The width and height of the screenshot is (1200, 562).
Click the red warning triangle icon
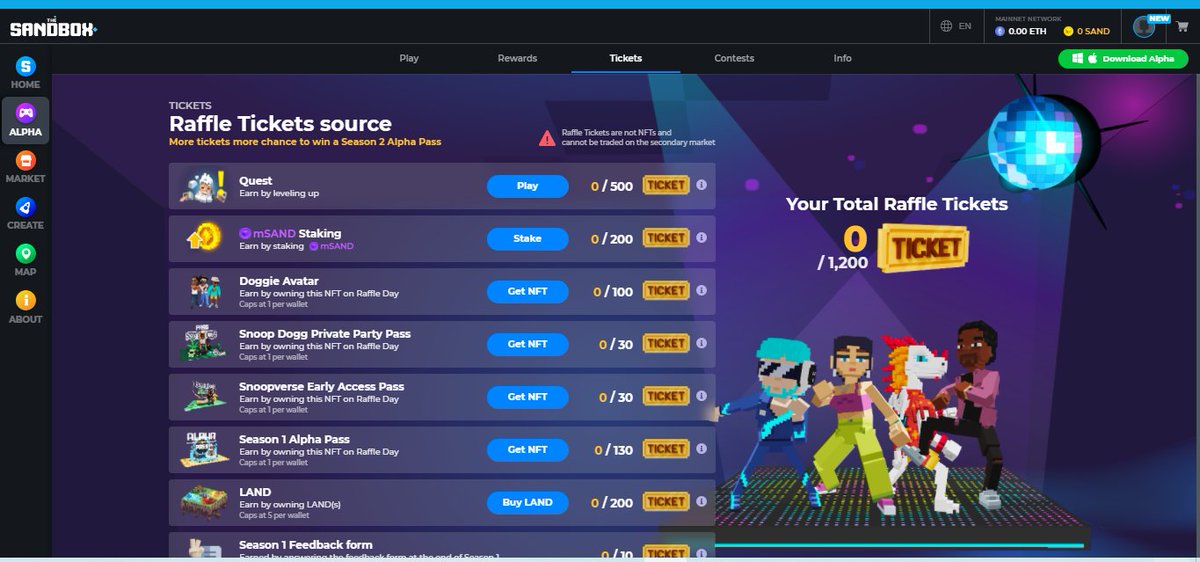(x=547, y=139)
